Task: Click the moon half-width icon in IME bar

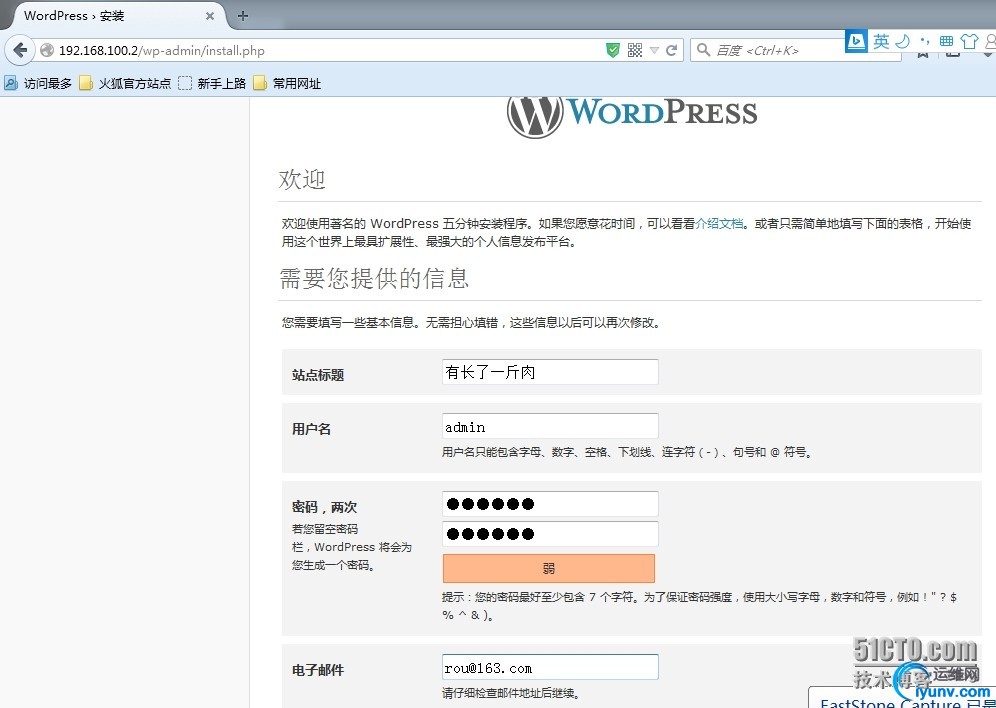Action: point(903,42)
